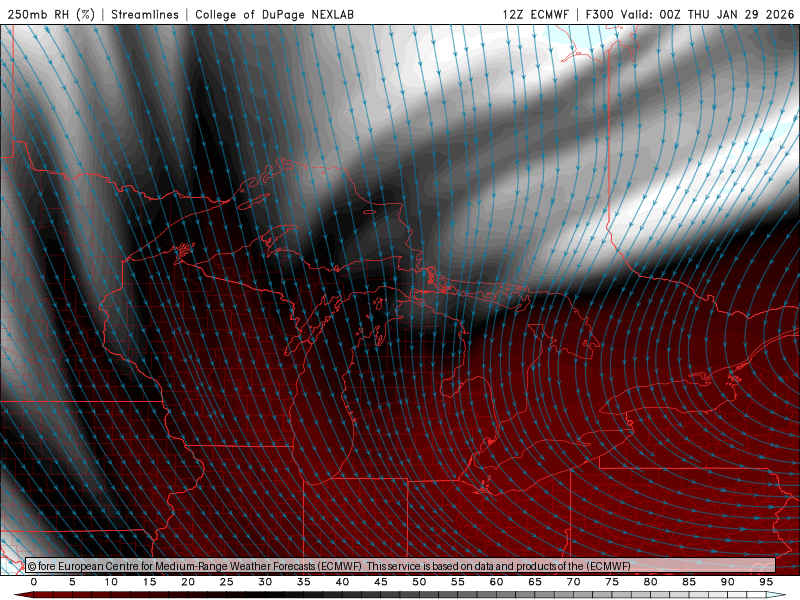Click the "F300" forecast hour label
Screen dimensions: 800x600
(599, 14)
